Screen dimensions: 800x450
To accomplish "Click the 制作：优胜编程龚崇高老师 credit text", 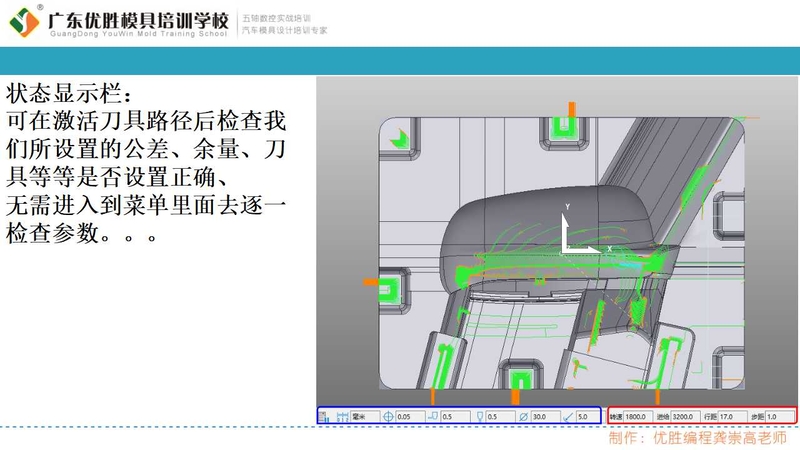I will pyautogui.click(x=697, y=438).
